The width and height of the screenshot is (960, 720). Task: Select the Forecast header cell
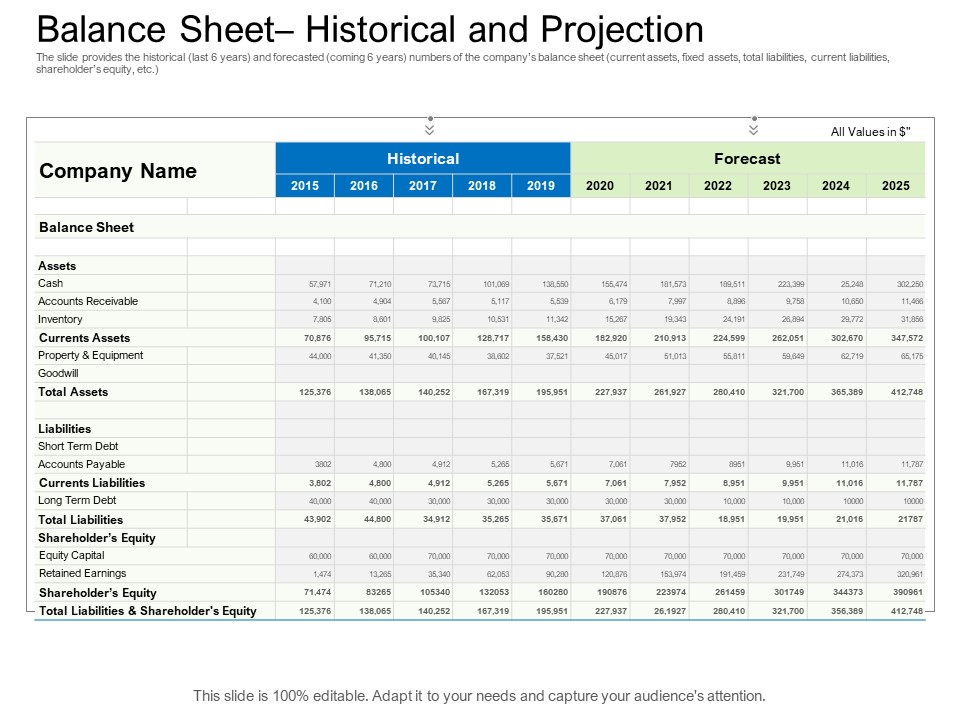coord(748,159)
